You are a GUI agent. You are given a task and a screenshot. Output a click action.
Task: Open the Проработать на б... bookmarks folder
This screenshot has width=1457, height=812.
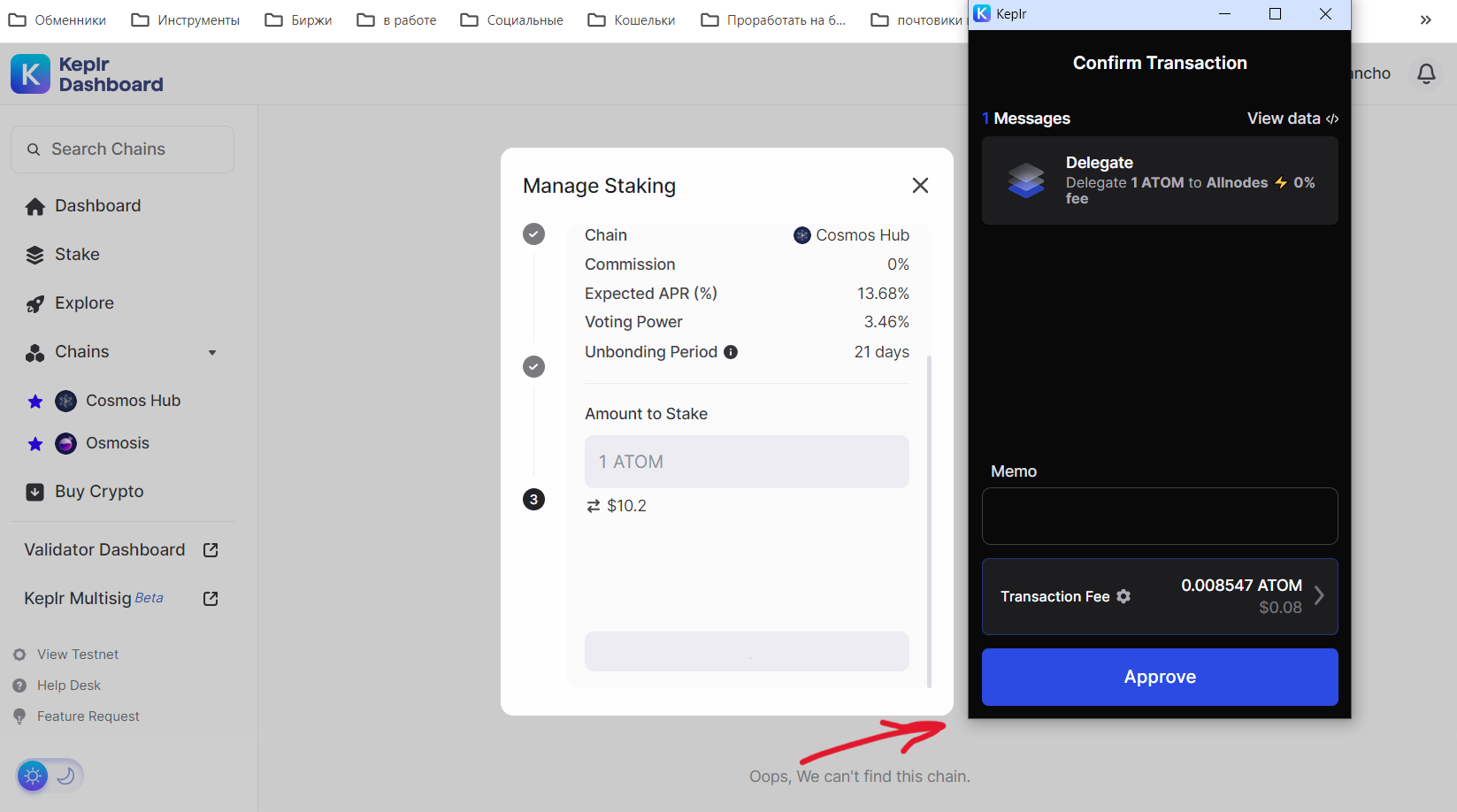coord(773,19)
